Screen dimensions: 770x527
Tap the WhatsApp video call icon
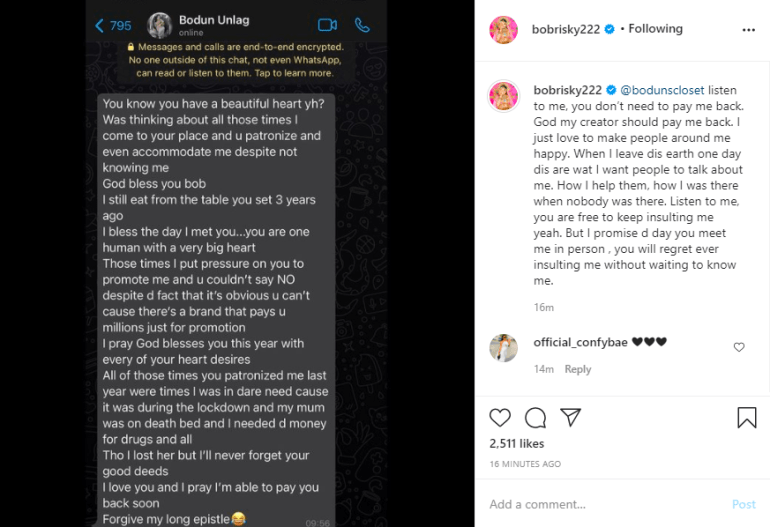[x=327, y=25]
